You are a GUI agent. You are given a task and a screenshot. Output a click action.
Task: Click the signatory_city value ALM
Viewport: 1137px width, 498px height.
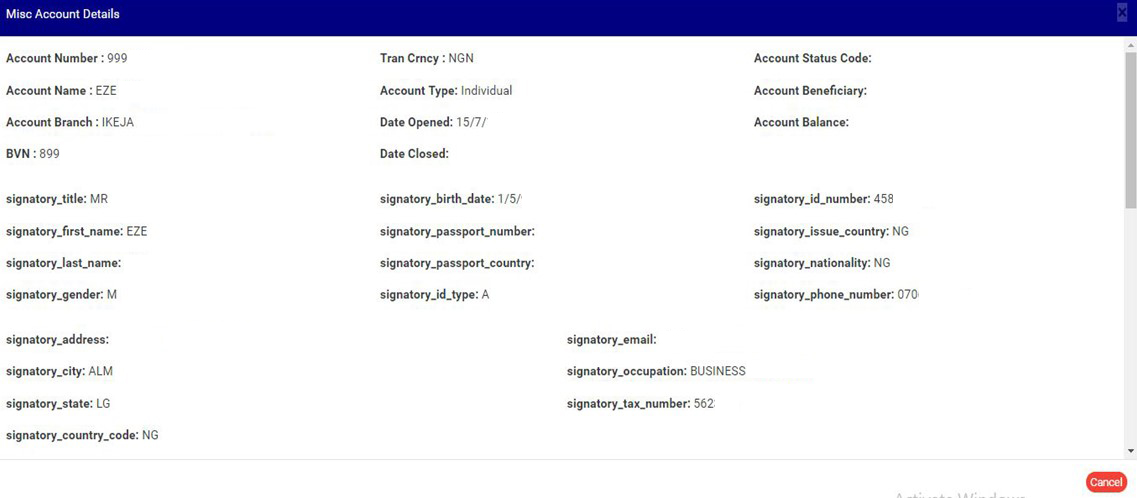[x=100, y=371]
